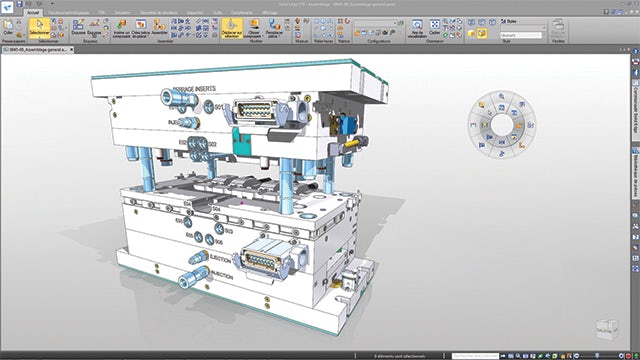Switch to the Accueil ribbon tab
The height and width of the screenshot is (360, 640).
[33, 13]
